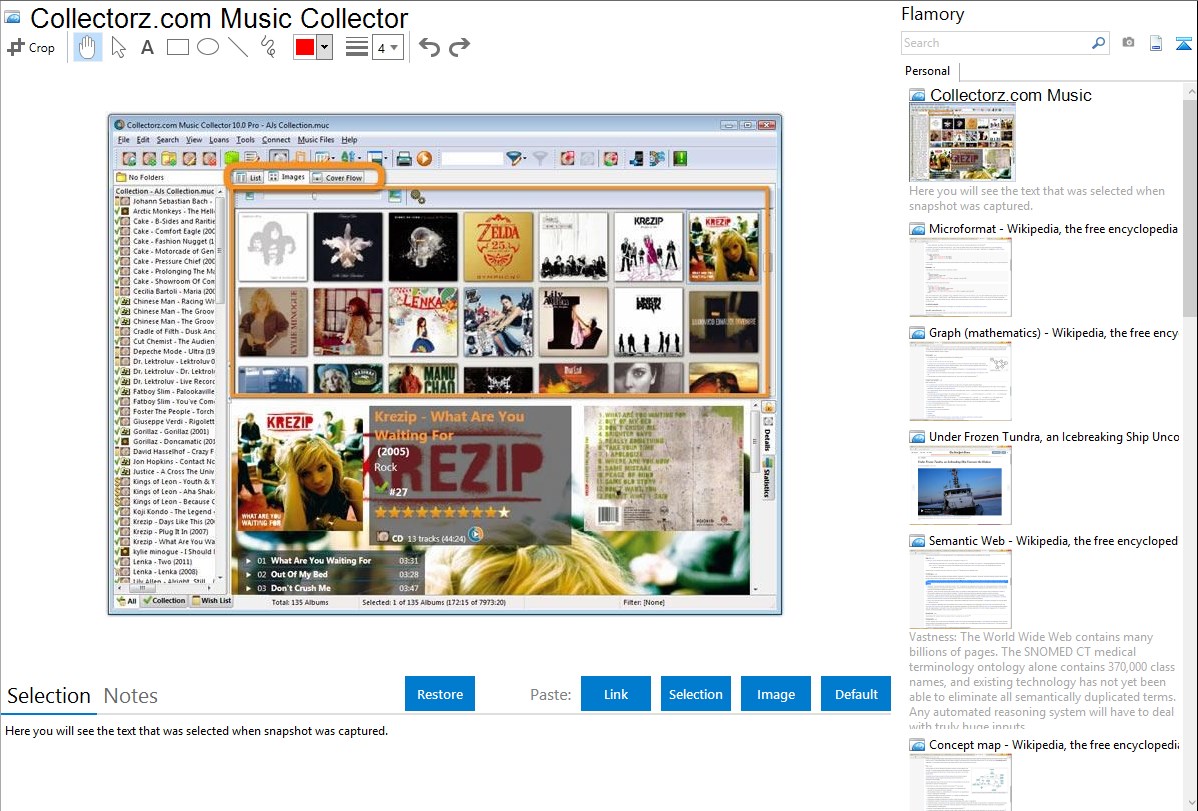Open the Selection tab
1198x811 pixels.
(x=49, y=696)
